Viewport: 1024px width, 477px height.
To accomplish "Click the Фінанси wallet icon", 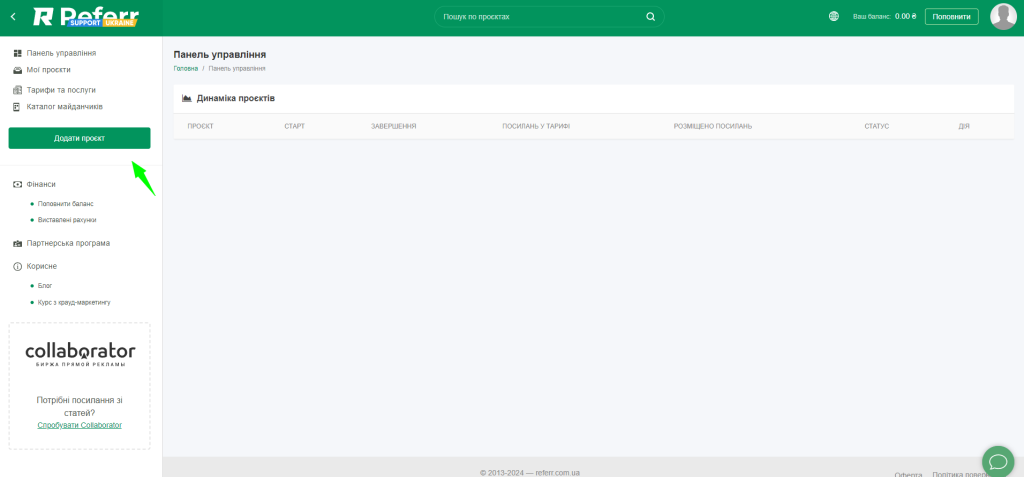I will (18, 185).
